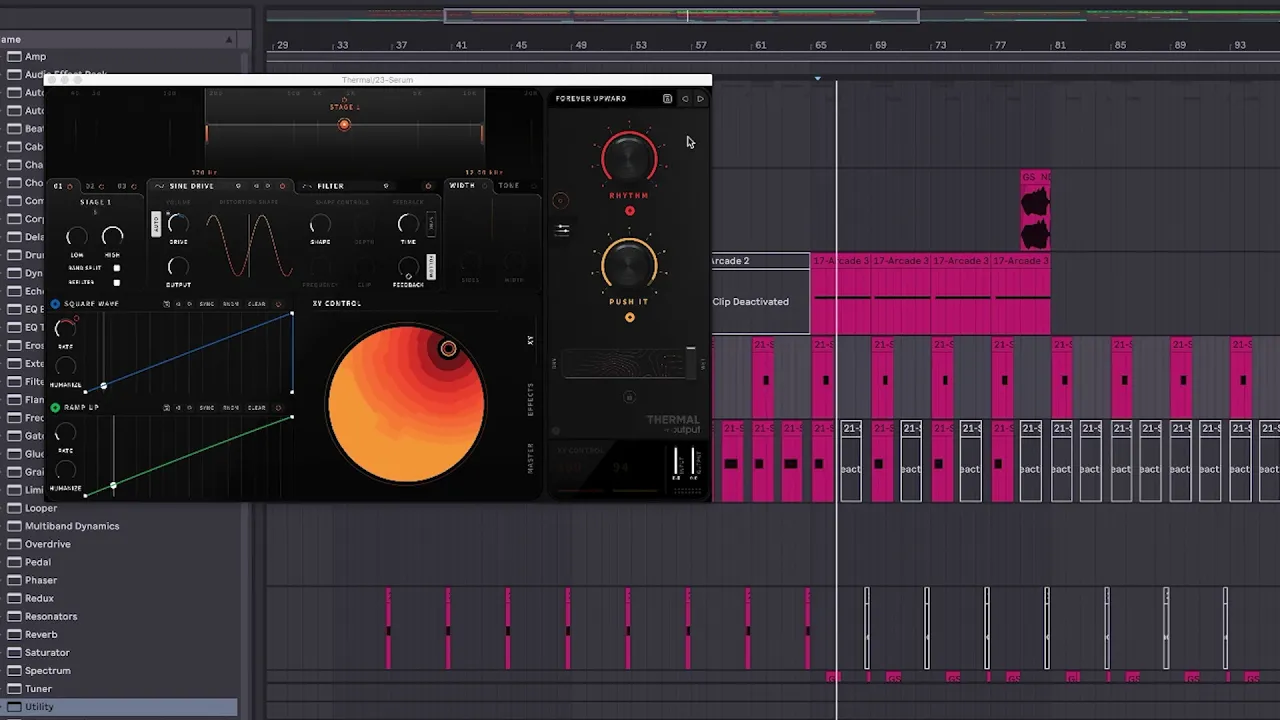Click the Push It macro knob

629,265
